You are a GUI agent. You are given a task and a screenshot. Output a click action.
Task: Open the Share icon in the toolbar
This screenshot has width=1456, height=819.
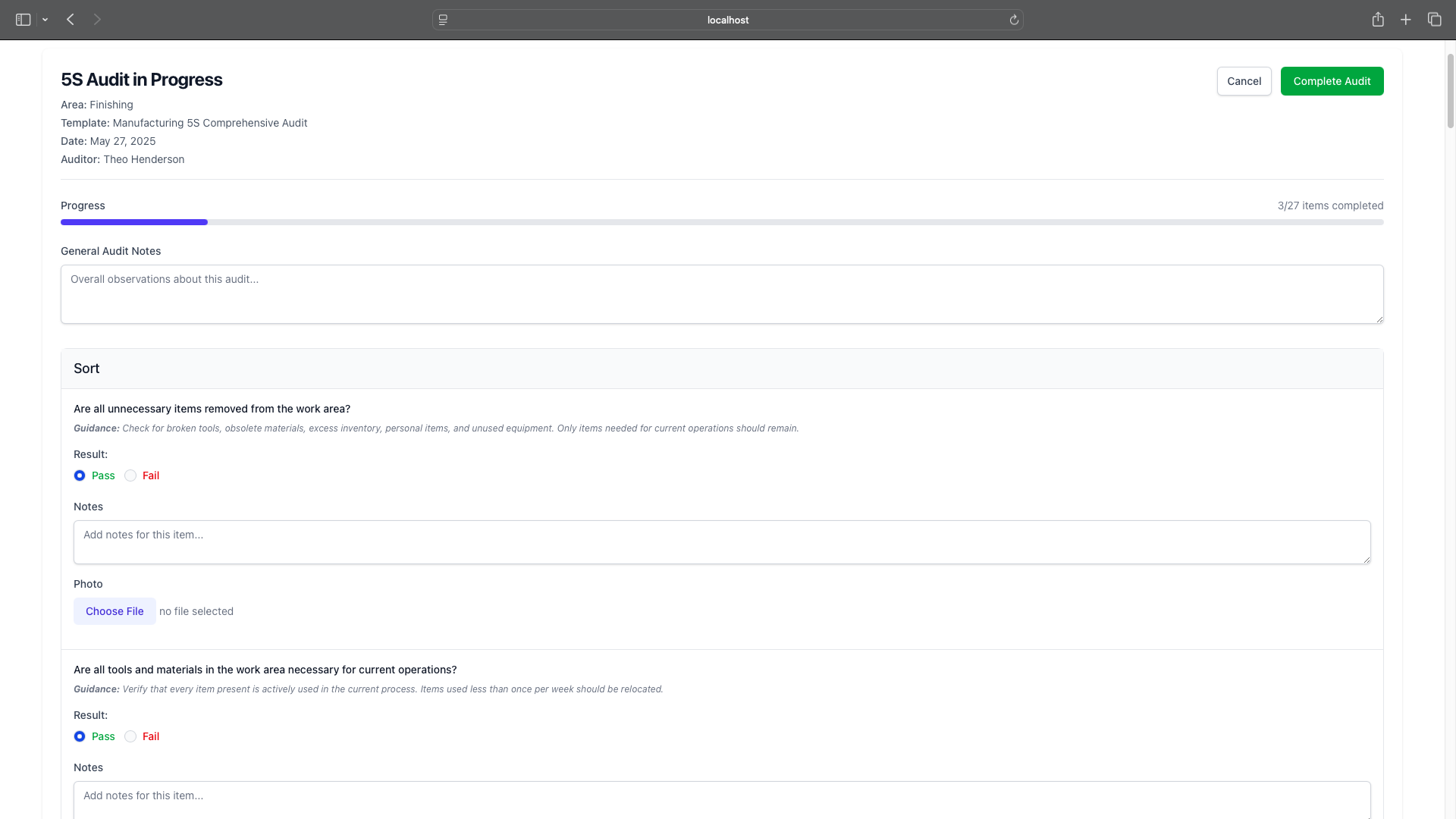pyautogui.click(x=1378, y=20)
